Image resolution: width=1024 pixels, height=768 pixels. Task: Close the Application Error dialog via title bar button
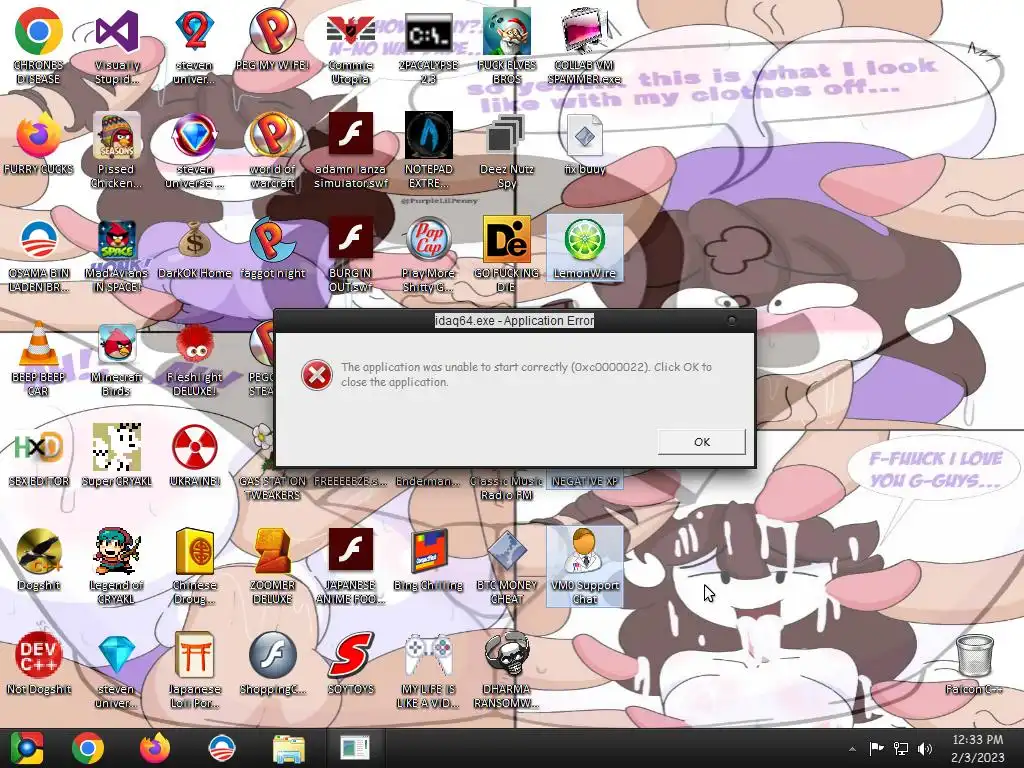[x=731, y=320]
